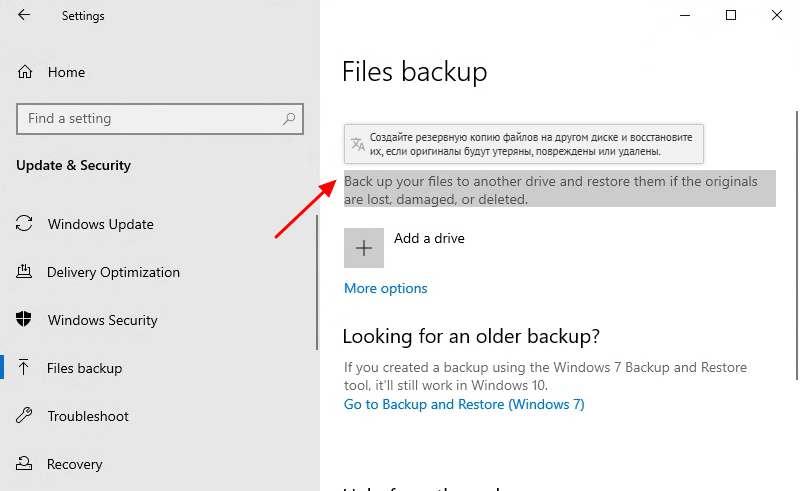Go to Backup and Restore (Windows 7)
The height and width of the screenshot is (491, 800).
[x=464, y=404]
